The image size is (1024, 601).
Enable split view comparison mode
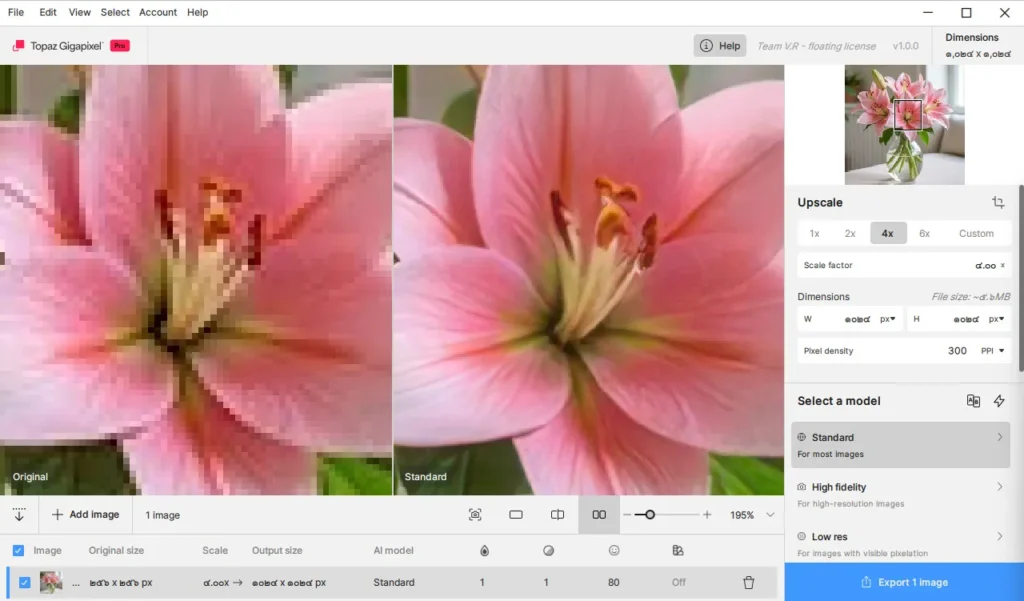point(558,515)
